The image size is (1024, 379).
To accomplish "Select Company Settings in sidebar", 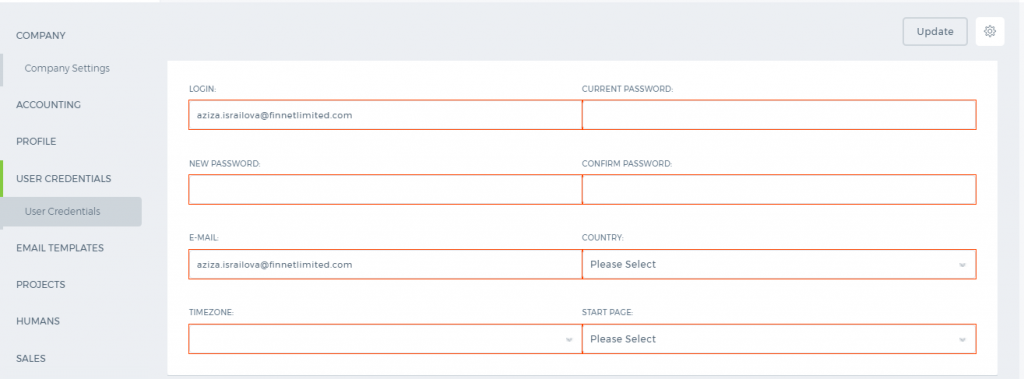I will pos(67,68).
